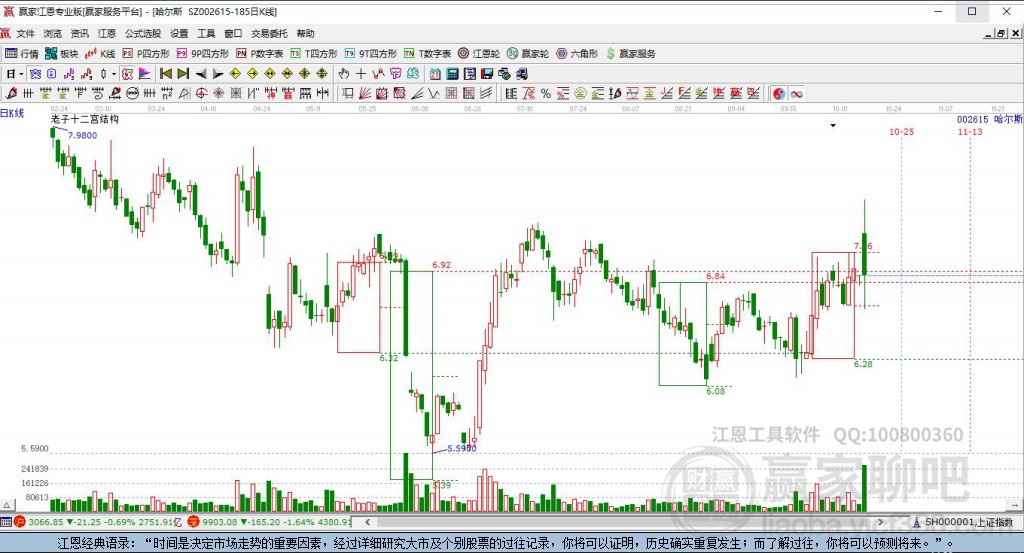
Task: Move chart right with black right arrow
Action: tap(218, 74)
